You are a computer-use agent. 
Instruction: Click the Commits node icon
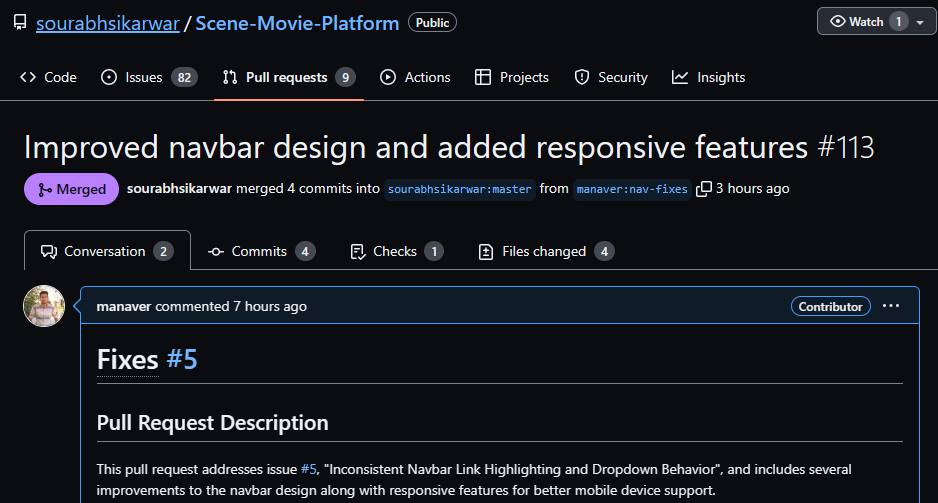point(216,252)
